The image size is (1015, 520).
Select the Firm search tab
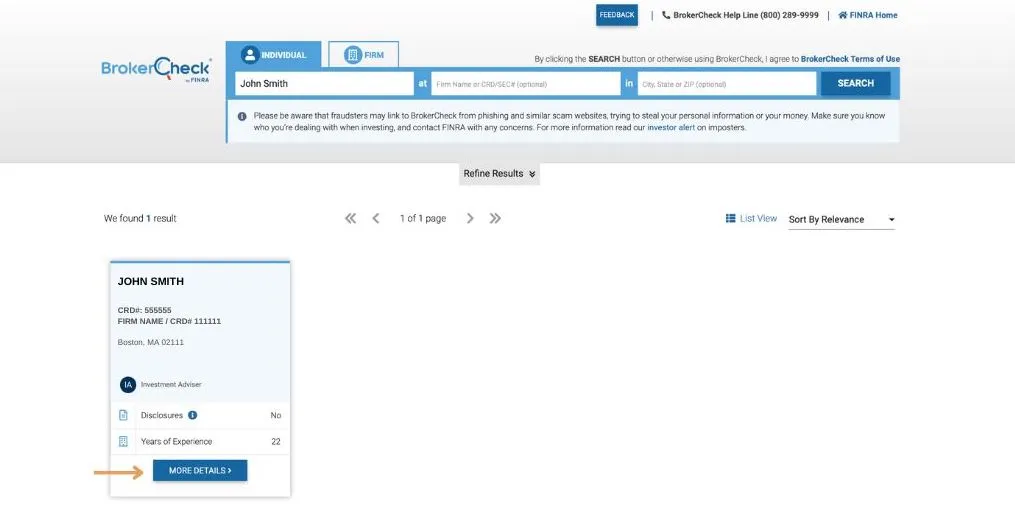point(363,55)
